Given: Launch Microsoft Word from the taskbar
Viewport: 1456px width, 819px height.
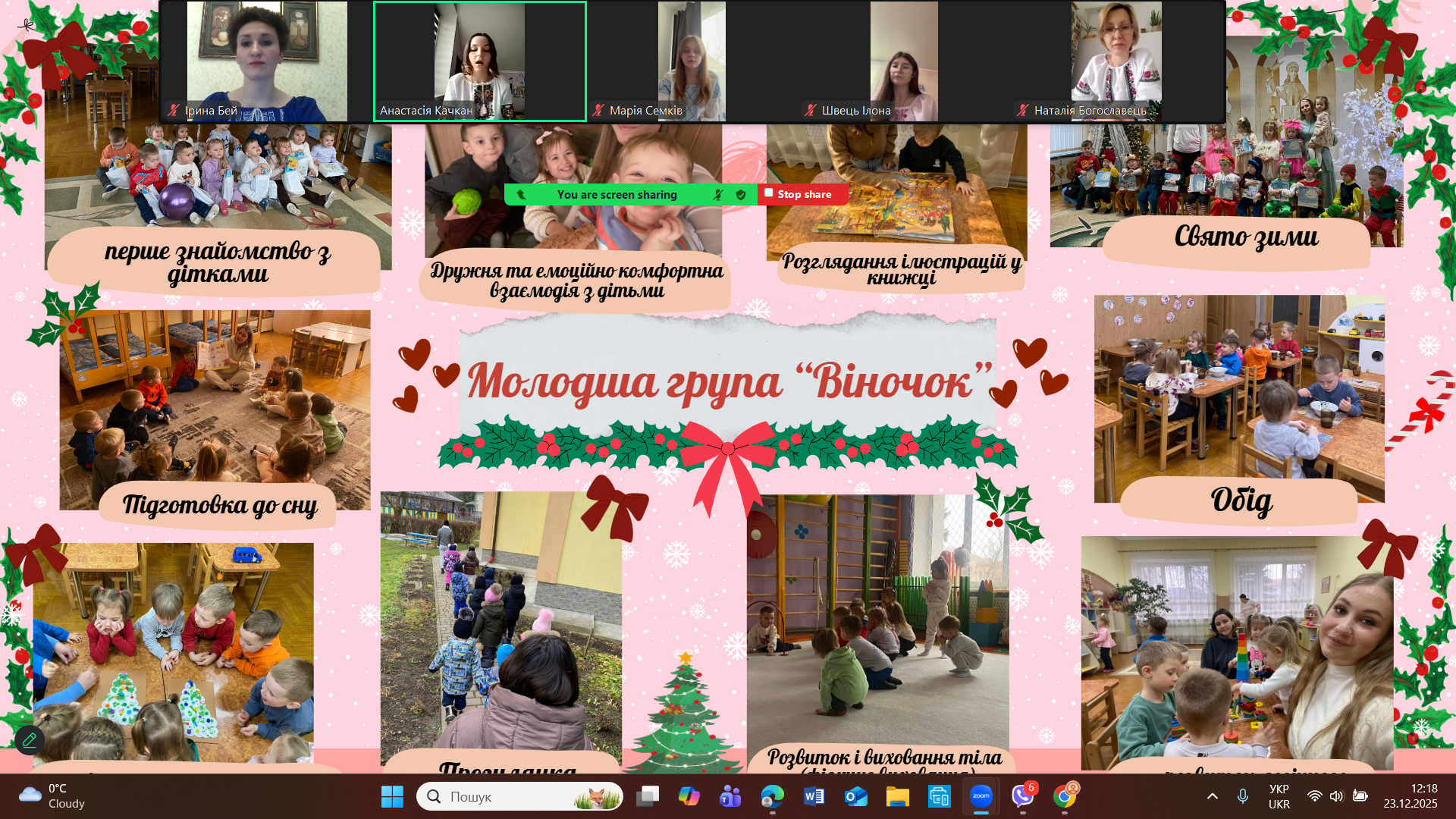Looking at the screenshot, I should [814, 796].
